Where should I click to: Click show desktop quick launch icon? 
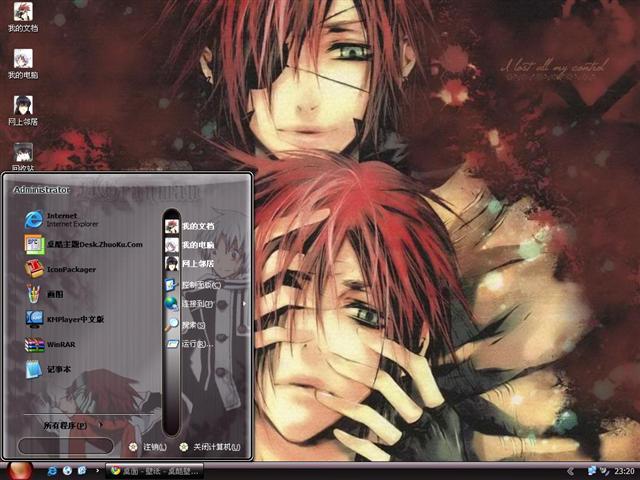pyautogui.click(x=82, y=471)
